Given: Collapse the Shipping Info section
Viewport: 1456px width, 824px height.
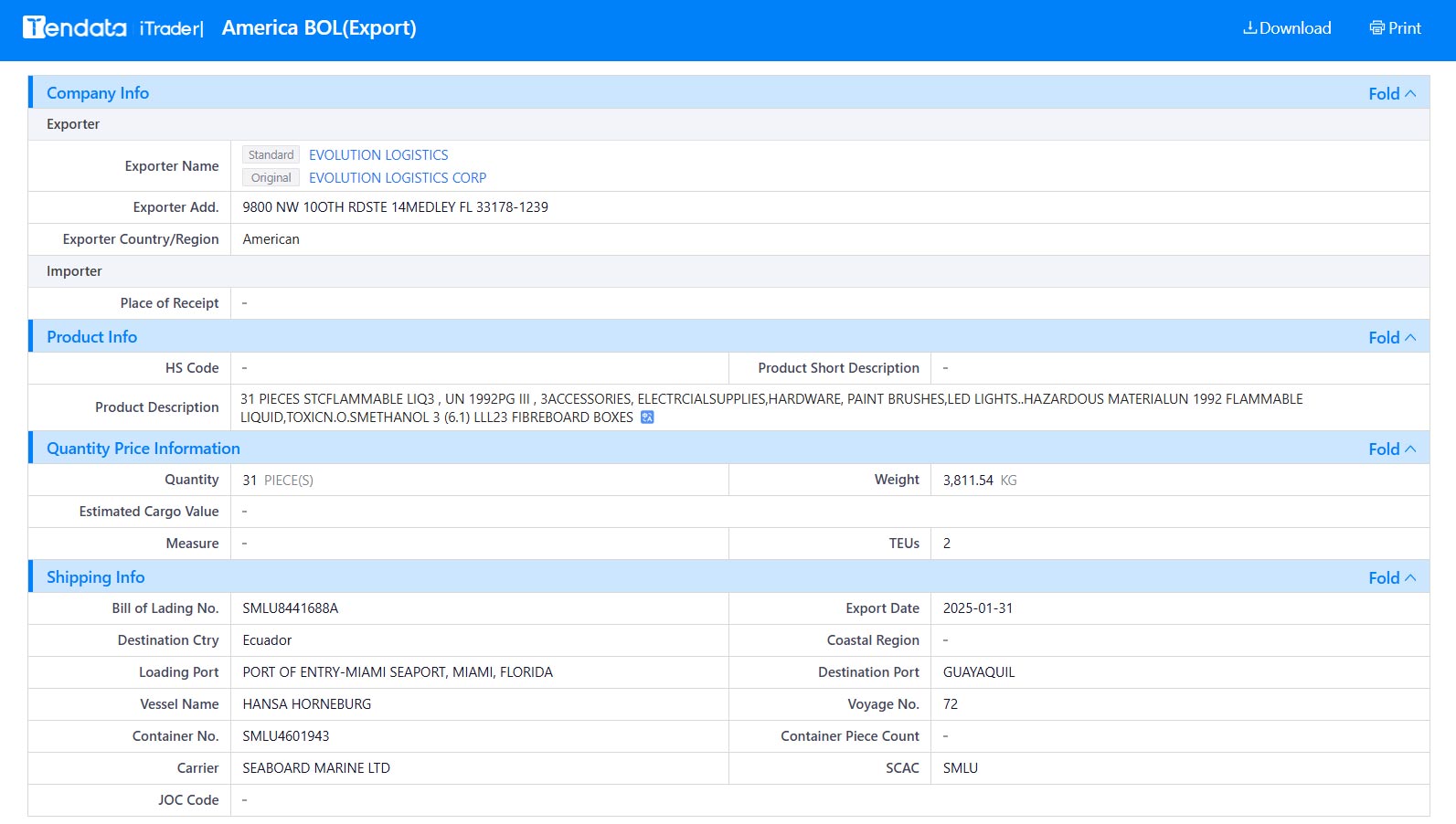Looking at the screenshot, I should point(1392,577).
